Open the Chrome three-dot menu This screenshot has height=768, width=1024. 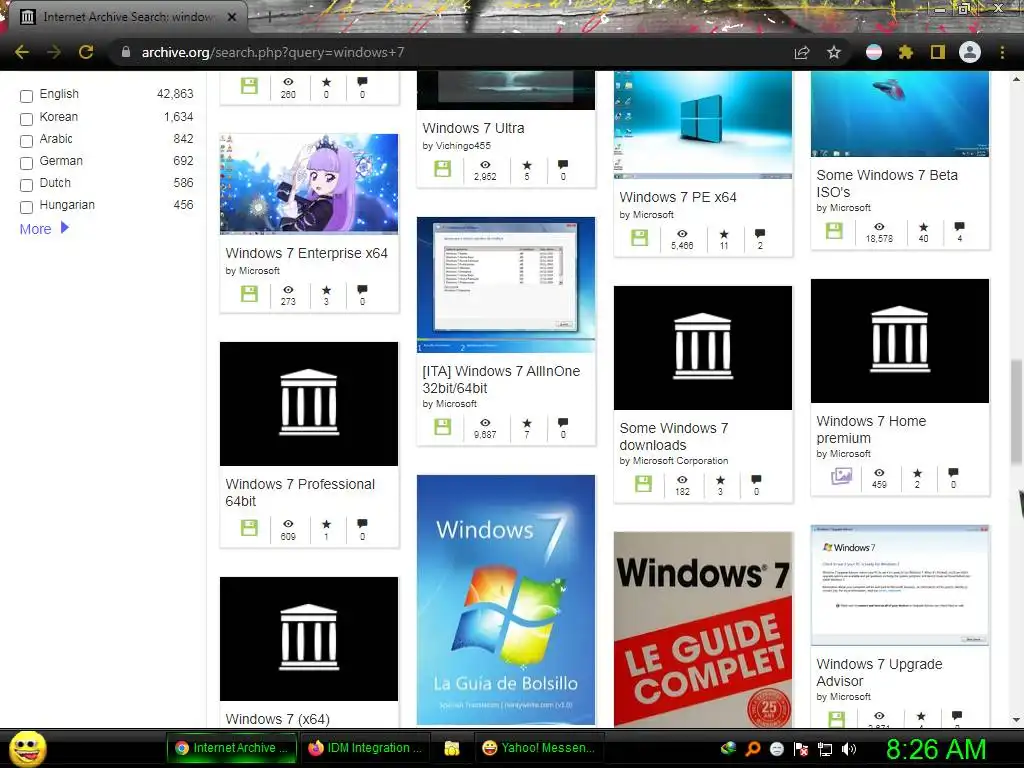pos(1002,52)
